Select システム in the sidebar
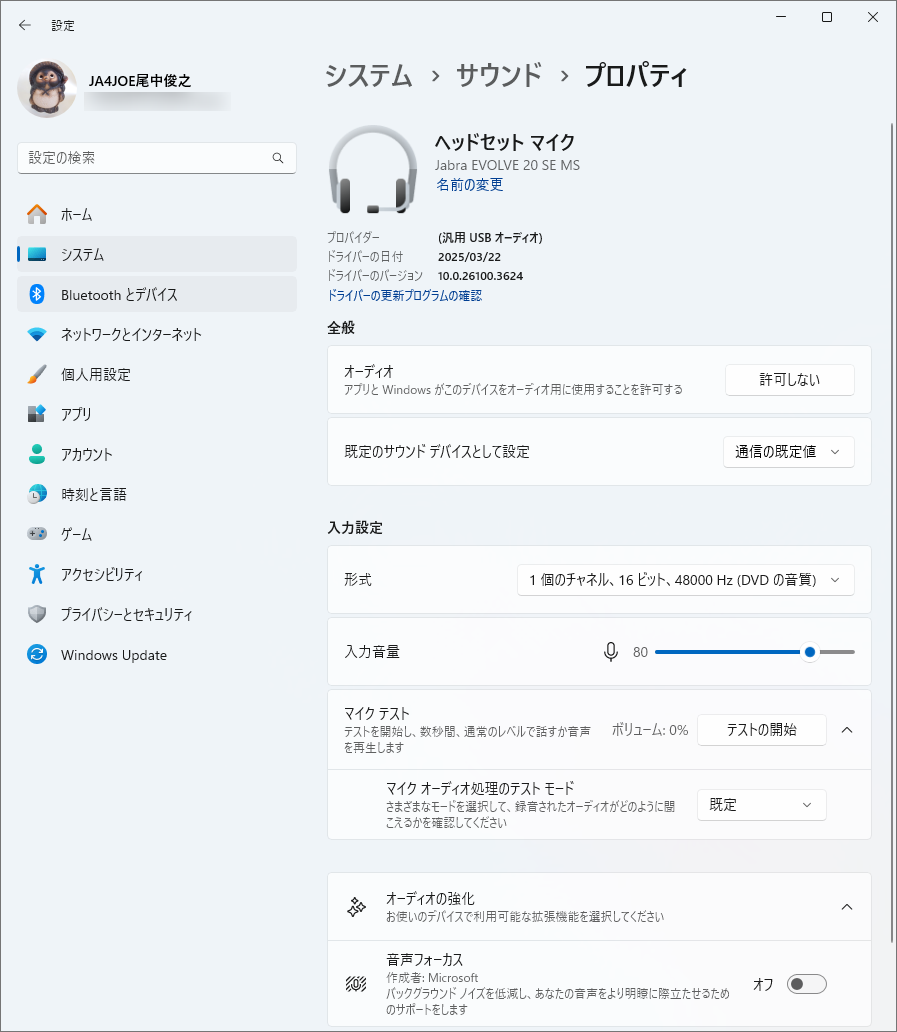Viewport: 897px width, 1032px height. (157, 255)
